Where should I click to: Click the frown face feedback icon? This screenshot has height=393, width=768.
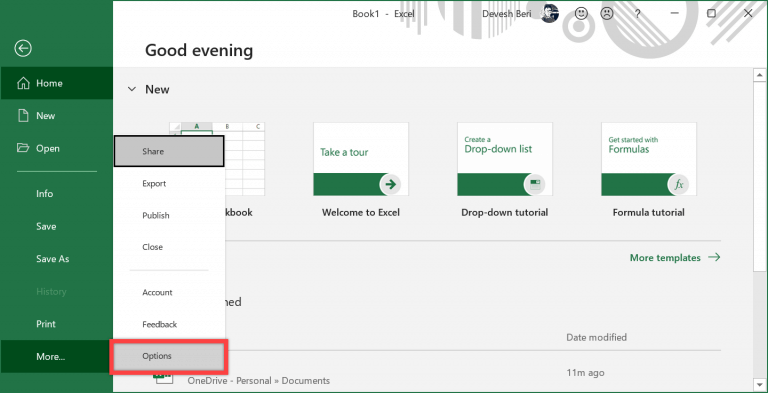(x=607, y=14)
